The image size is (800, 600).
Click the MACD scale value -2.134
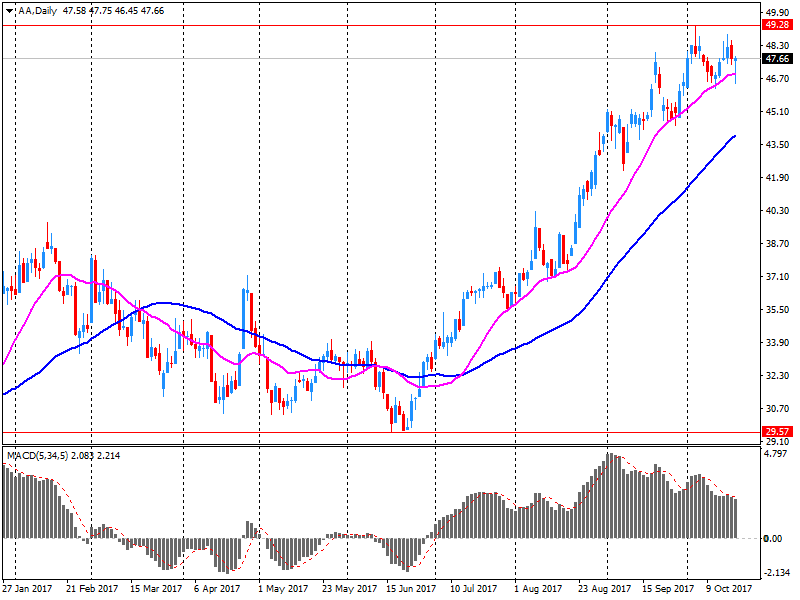[x=778, y=573]
